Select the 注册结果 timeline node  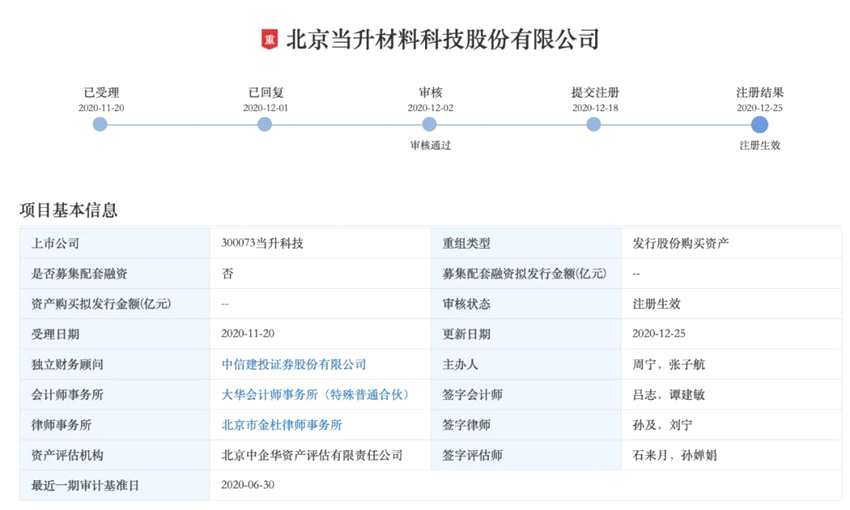[759, 125]
